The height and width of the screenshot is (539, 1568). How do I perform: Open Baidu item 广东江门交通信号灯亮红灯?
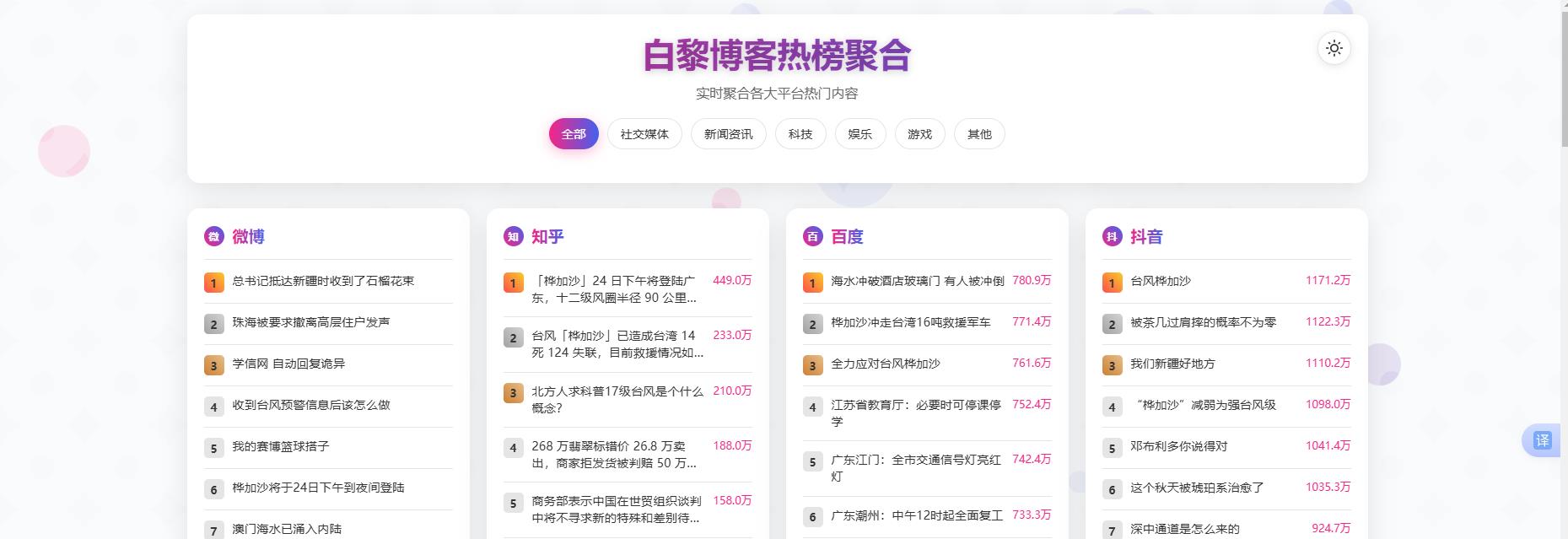click(917, 468)
